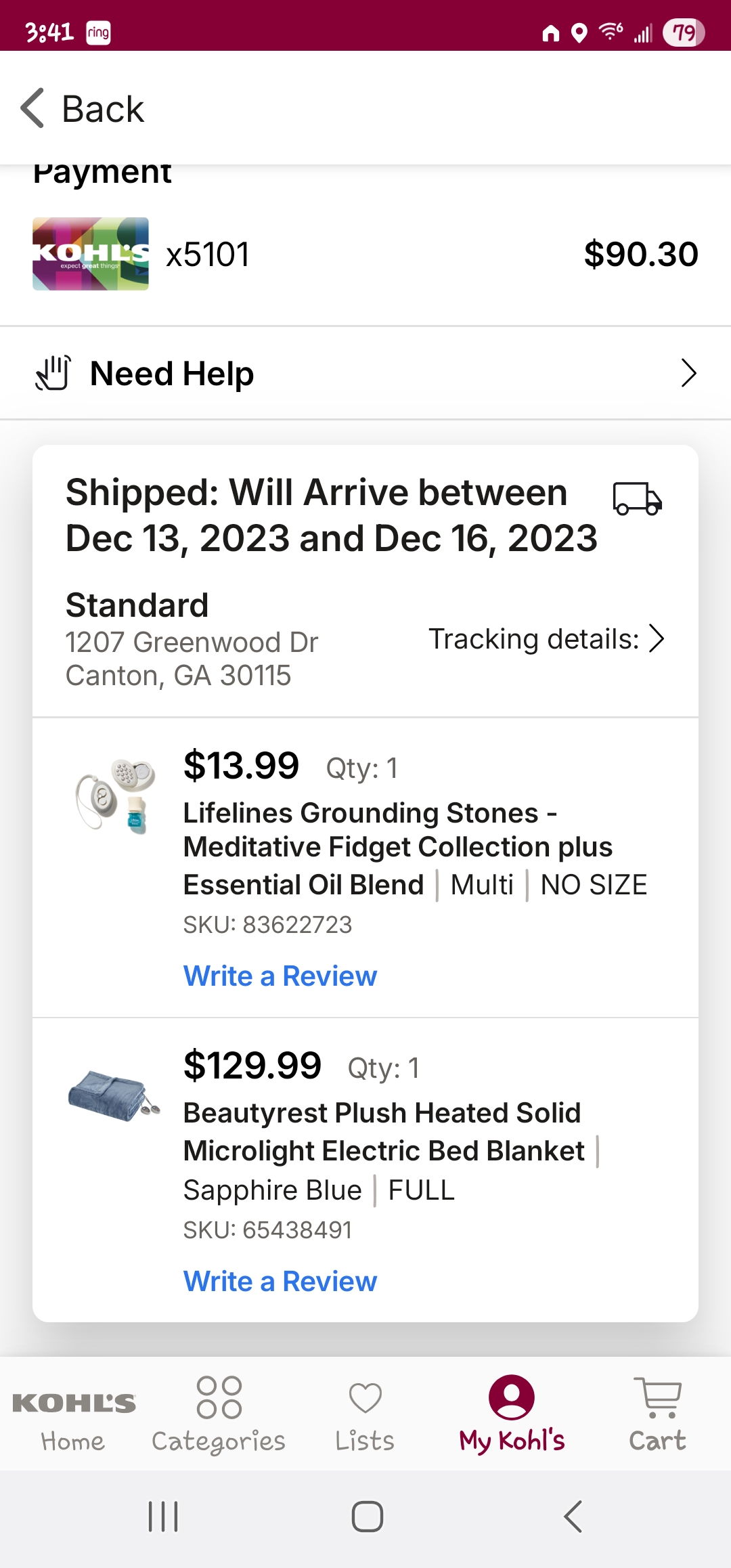
Task: Open Lists heart icon
Action: point(365,1398)
